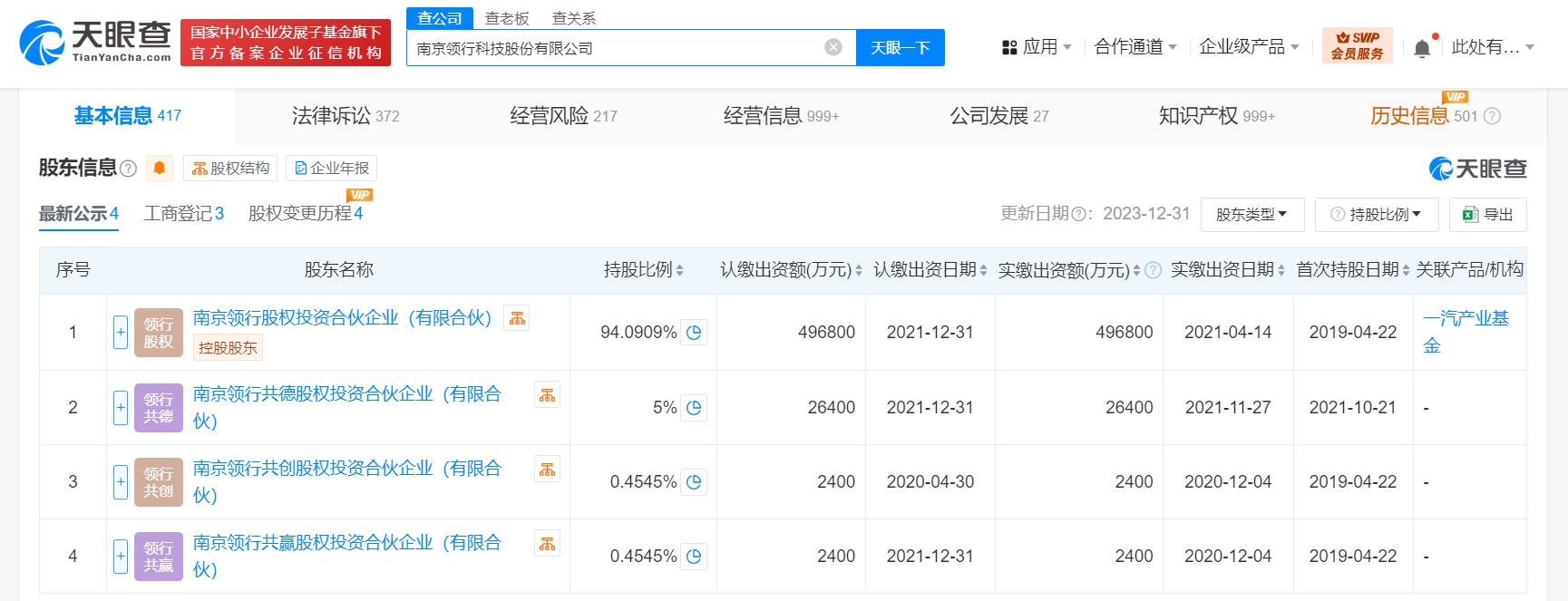Open the 持股比例 filter dropdown
The width and height of the screenshot is (1568, 601).
1376,215
